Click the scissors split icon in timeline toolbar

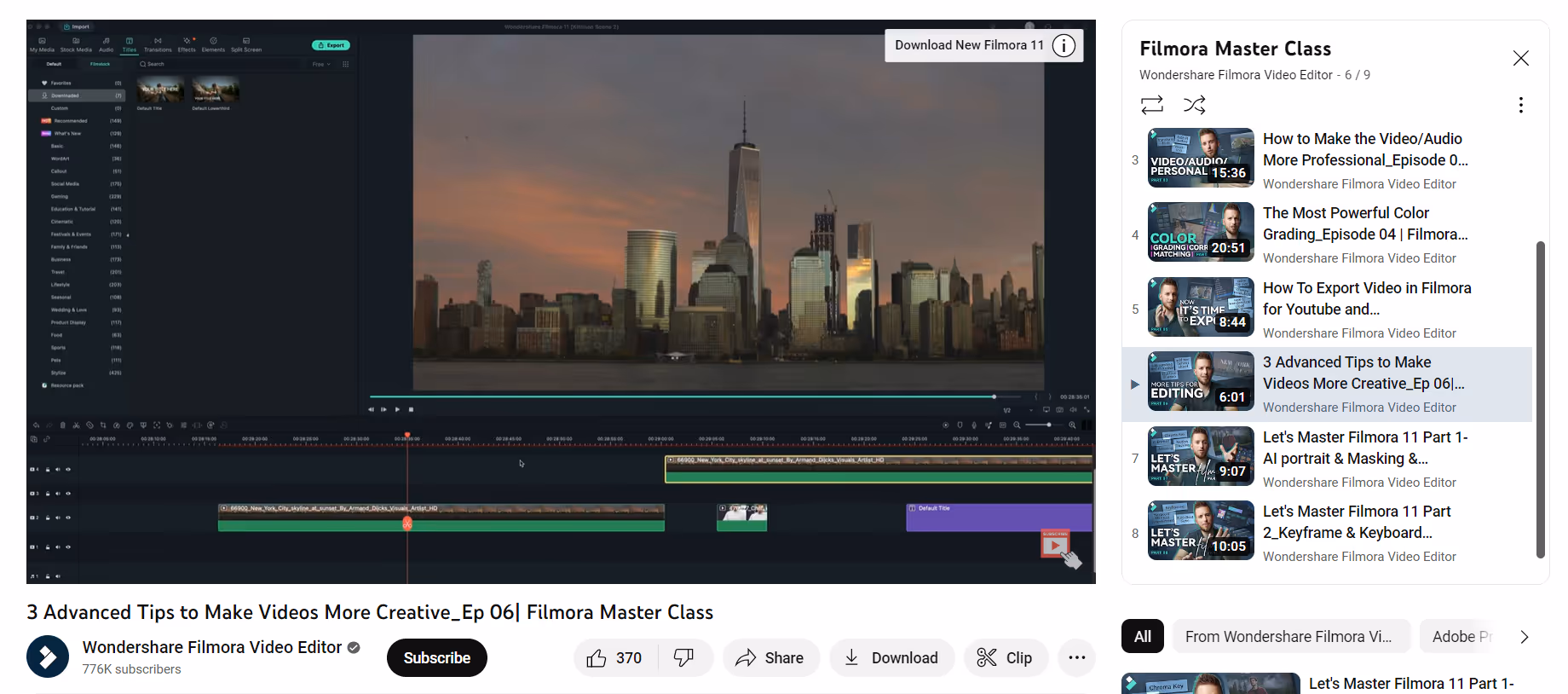(x=76, y=425)
